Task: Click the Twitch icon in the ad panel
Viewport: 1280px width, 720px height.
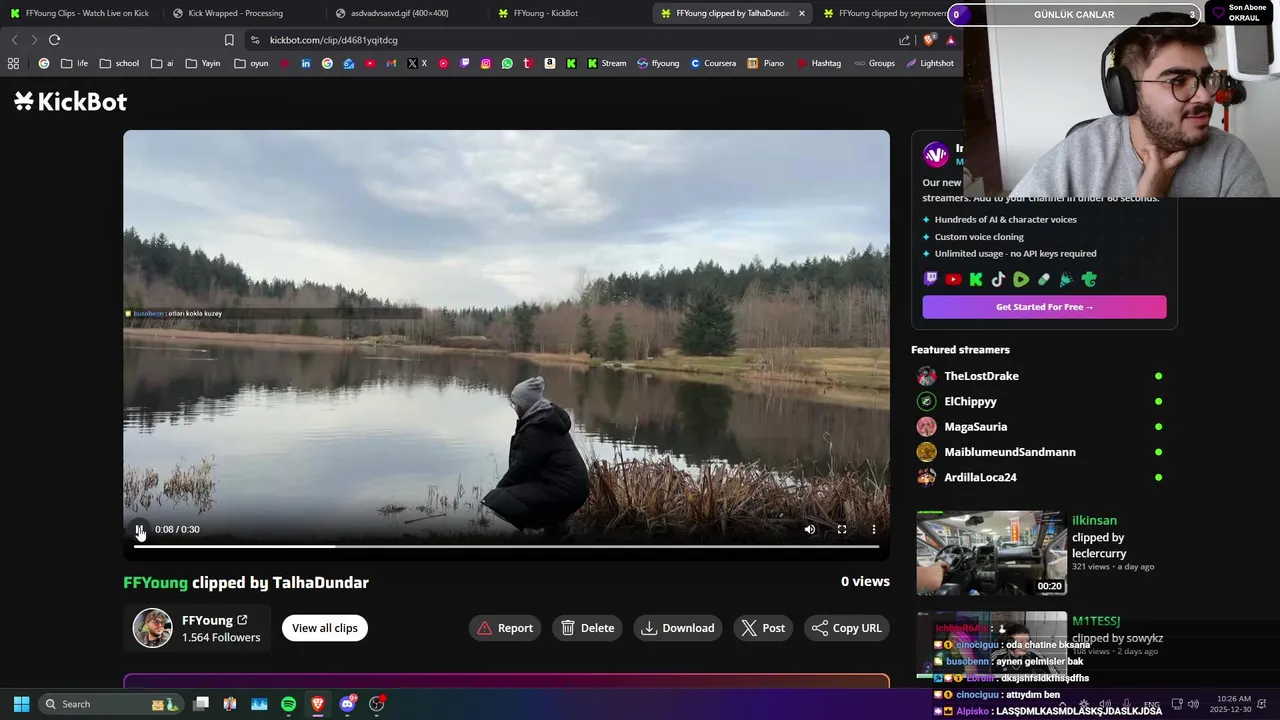Action: coord(931,280)
